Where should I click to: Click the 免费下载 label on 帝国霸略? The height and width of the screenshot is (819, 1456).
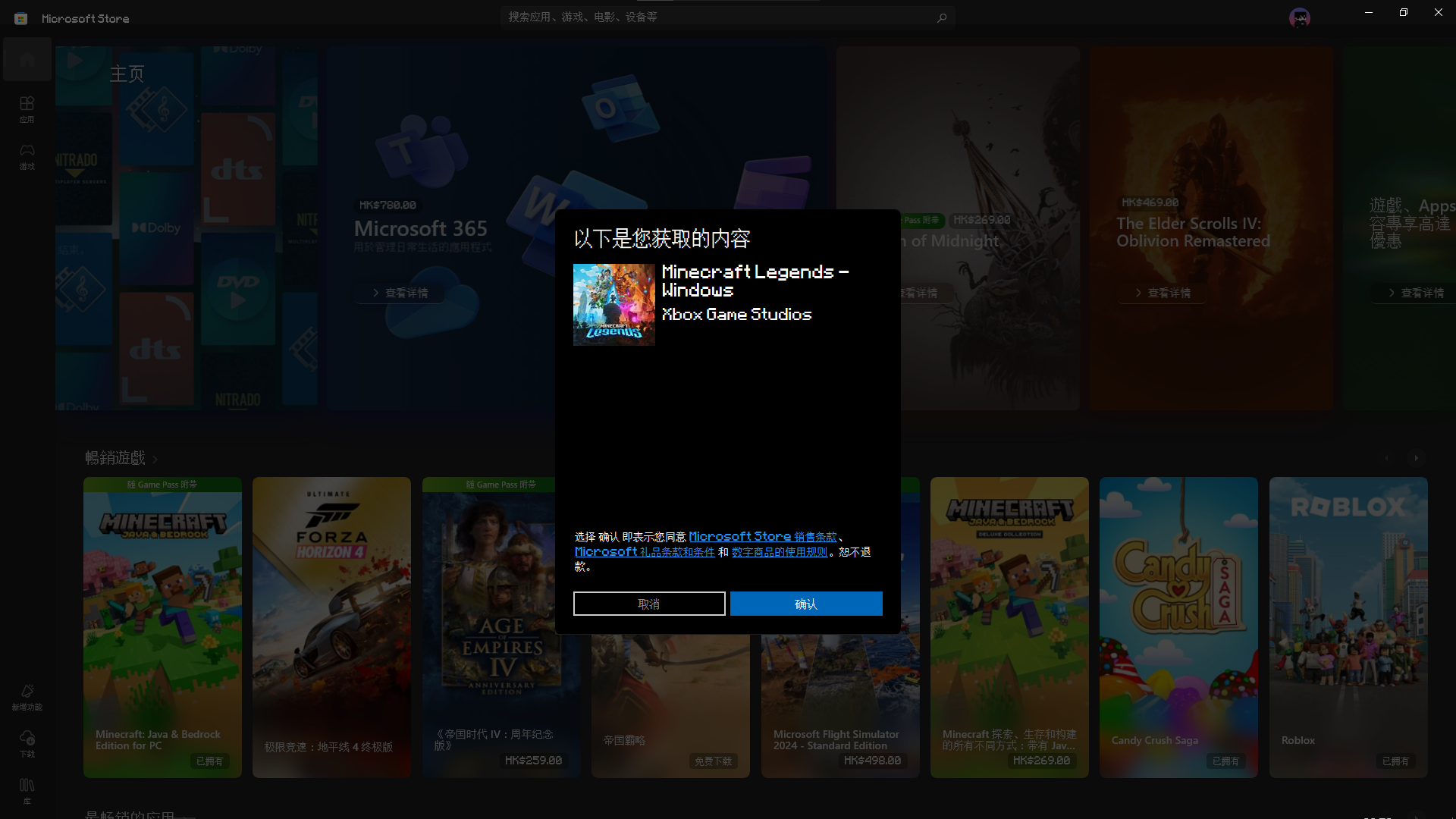[x=713, y=761]
